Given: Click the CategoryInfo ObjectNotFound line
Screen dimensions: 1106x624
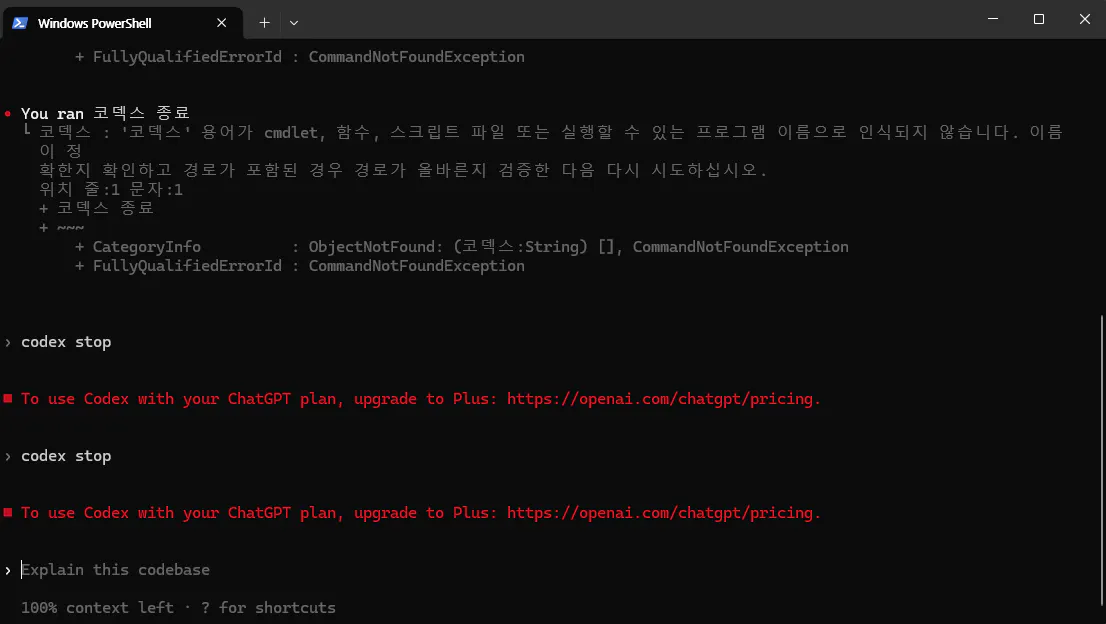Looking at the screenshot, I should point(461,247).
